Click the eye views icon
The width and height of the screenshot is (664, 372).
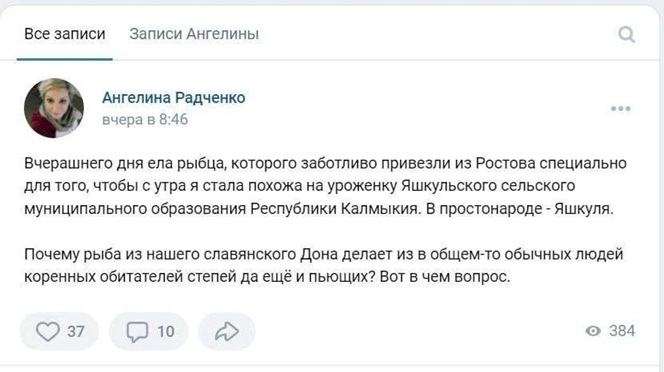click(593, 331)
